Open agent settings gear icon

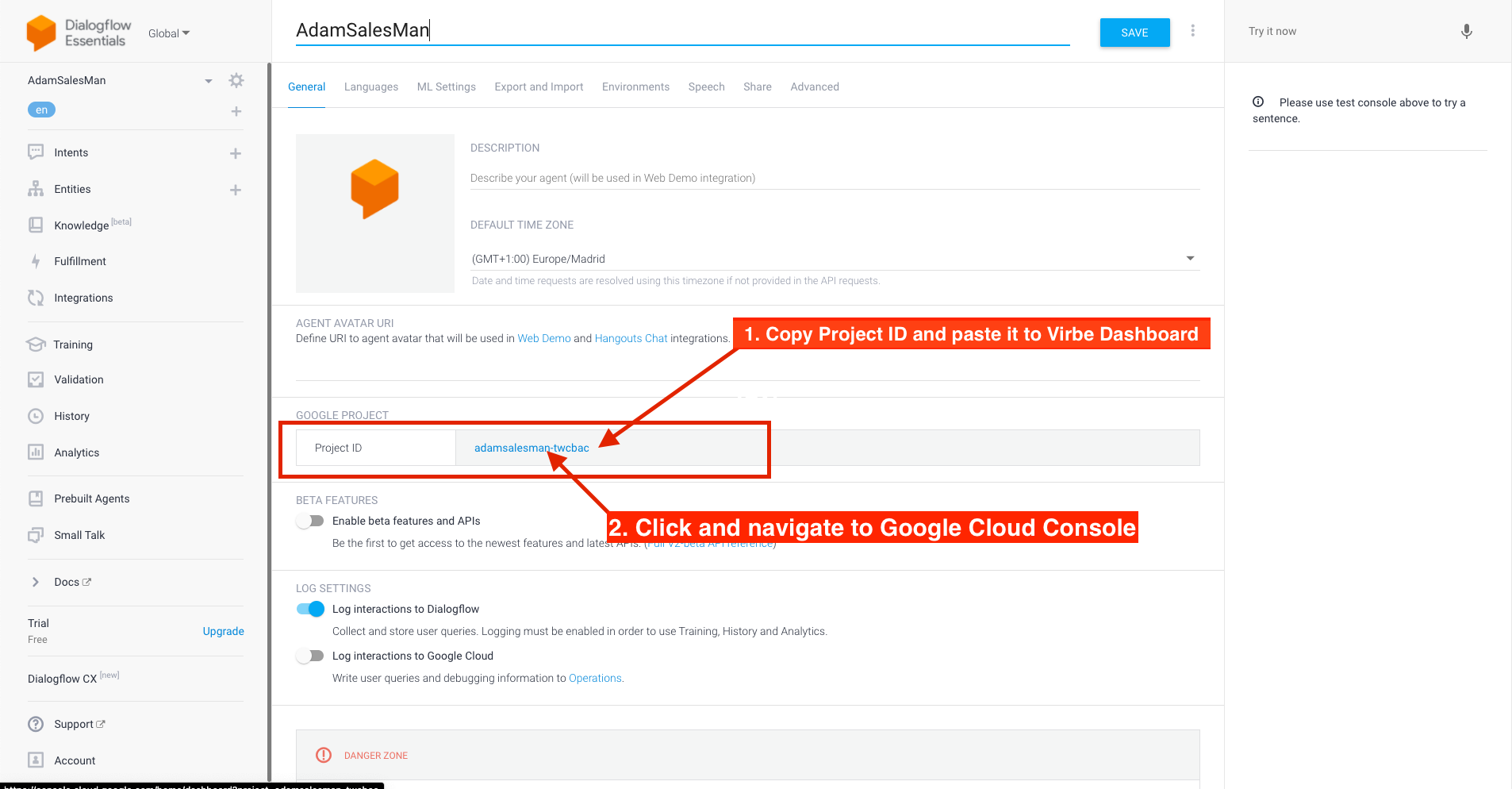[236, 80]
